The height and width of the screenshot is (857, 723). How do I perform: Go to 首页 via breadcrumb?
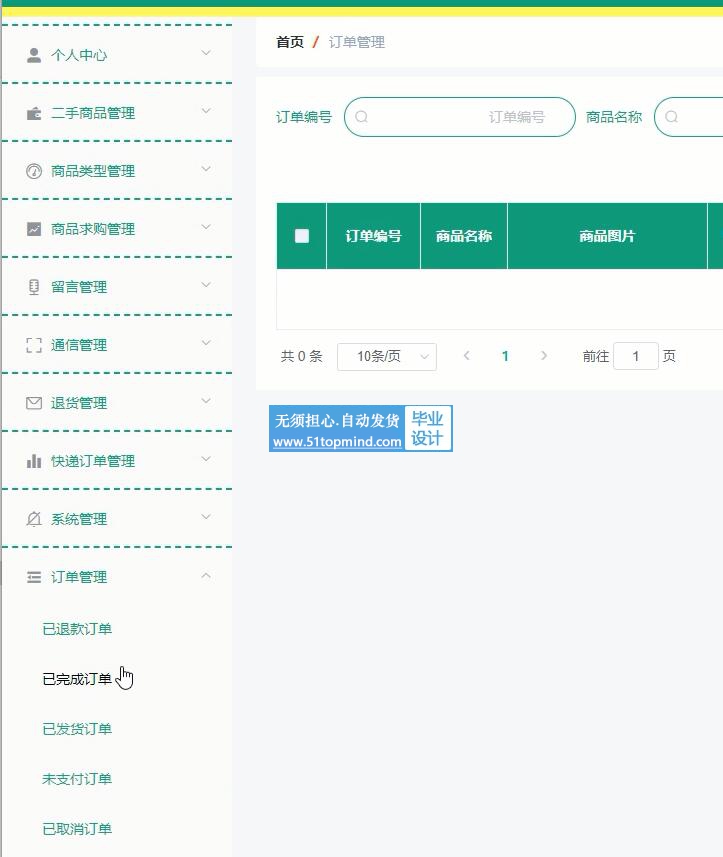coord(290,42)
